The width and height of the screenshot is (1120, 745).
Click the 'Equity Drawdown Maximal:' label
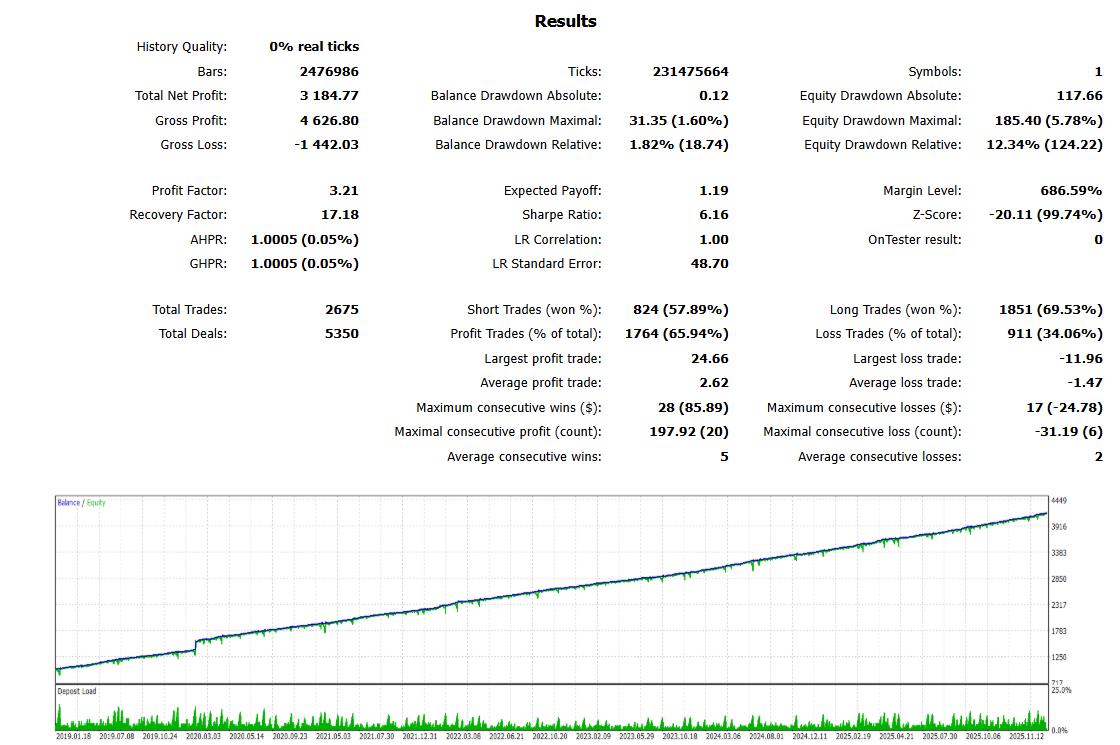tap(881, 121)
